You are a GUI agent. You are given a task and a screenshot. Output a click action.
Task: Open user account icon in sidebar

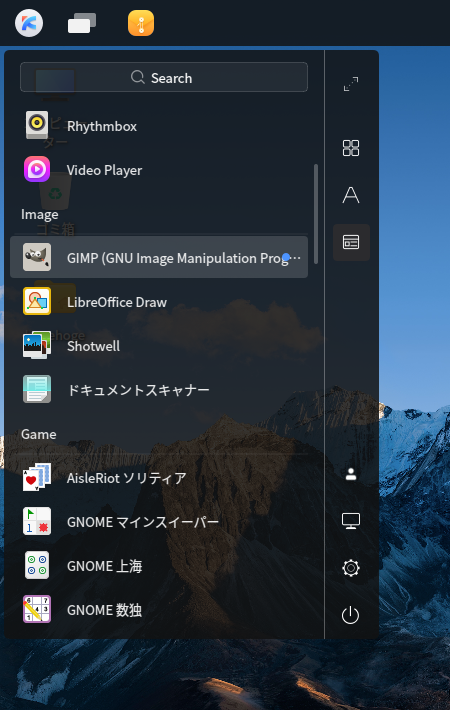(351, 474)
